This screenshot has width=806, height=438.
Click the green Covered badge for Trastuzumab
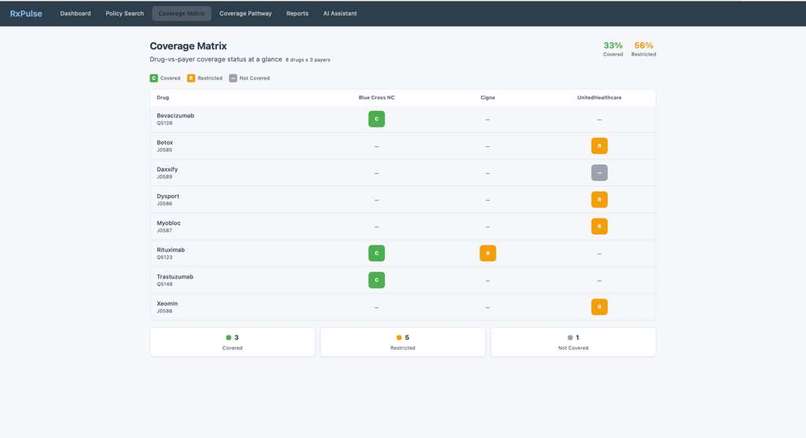[376, 280]
